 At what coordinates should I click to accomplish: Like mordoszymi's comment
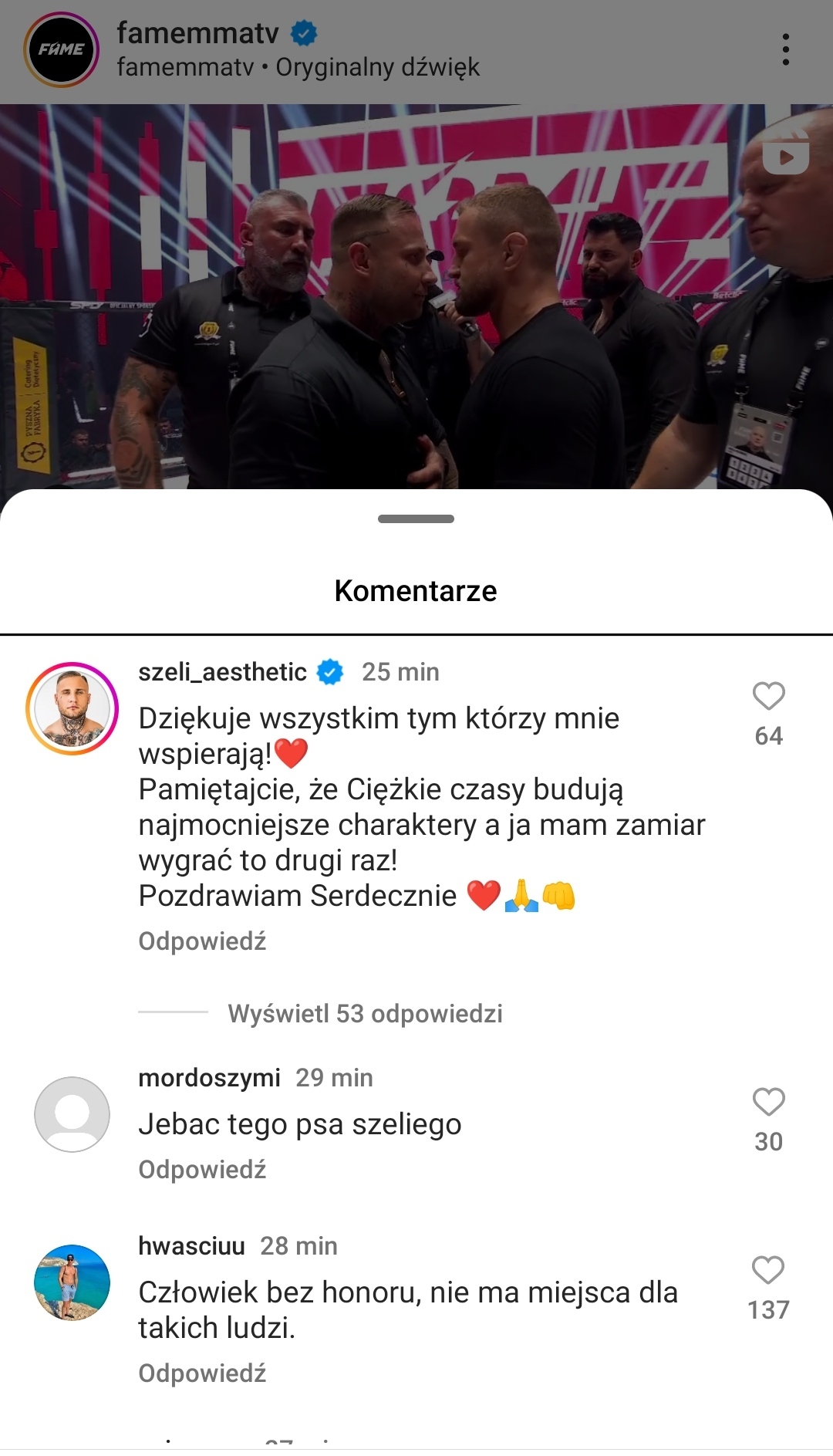(768, 1102)
